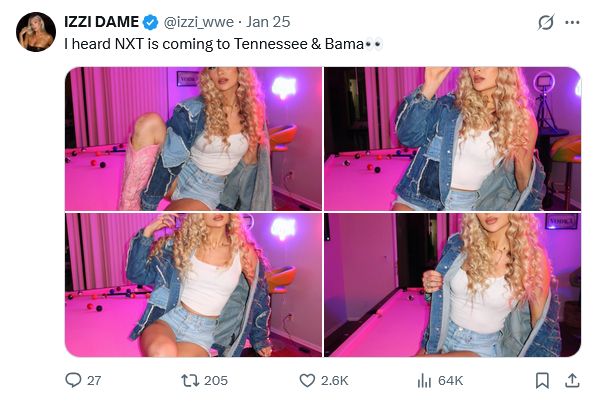Open the @izzi_wwe handle link
This screenshot has width=598, height=402.
tap(199, 22)
